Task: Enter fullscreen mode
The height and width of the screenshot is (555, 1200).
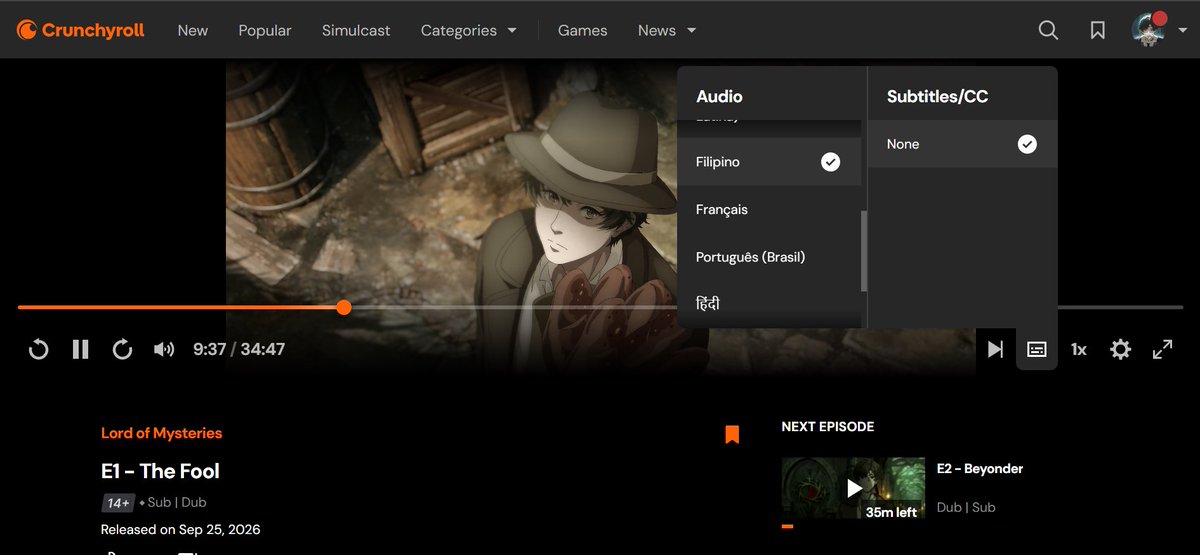Action: tap(1162, 349)
